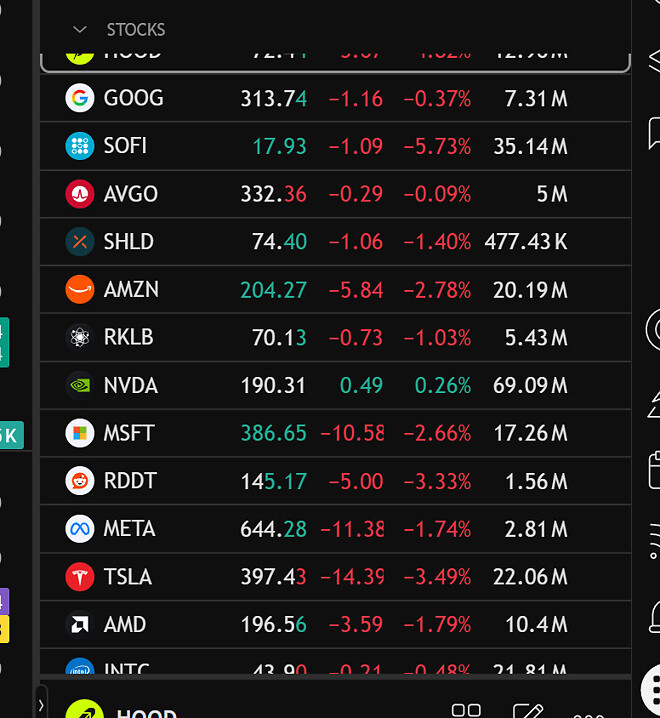Click TSLA's -3.49% change value
660x718 pixels.
tap(437, 577)
